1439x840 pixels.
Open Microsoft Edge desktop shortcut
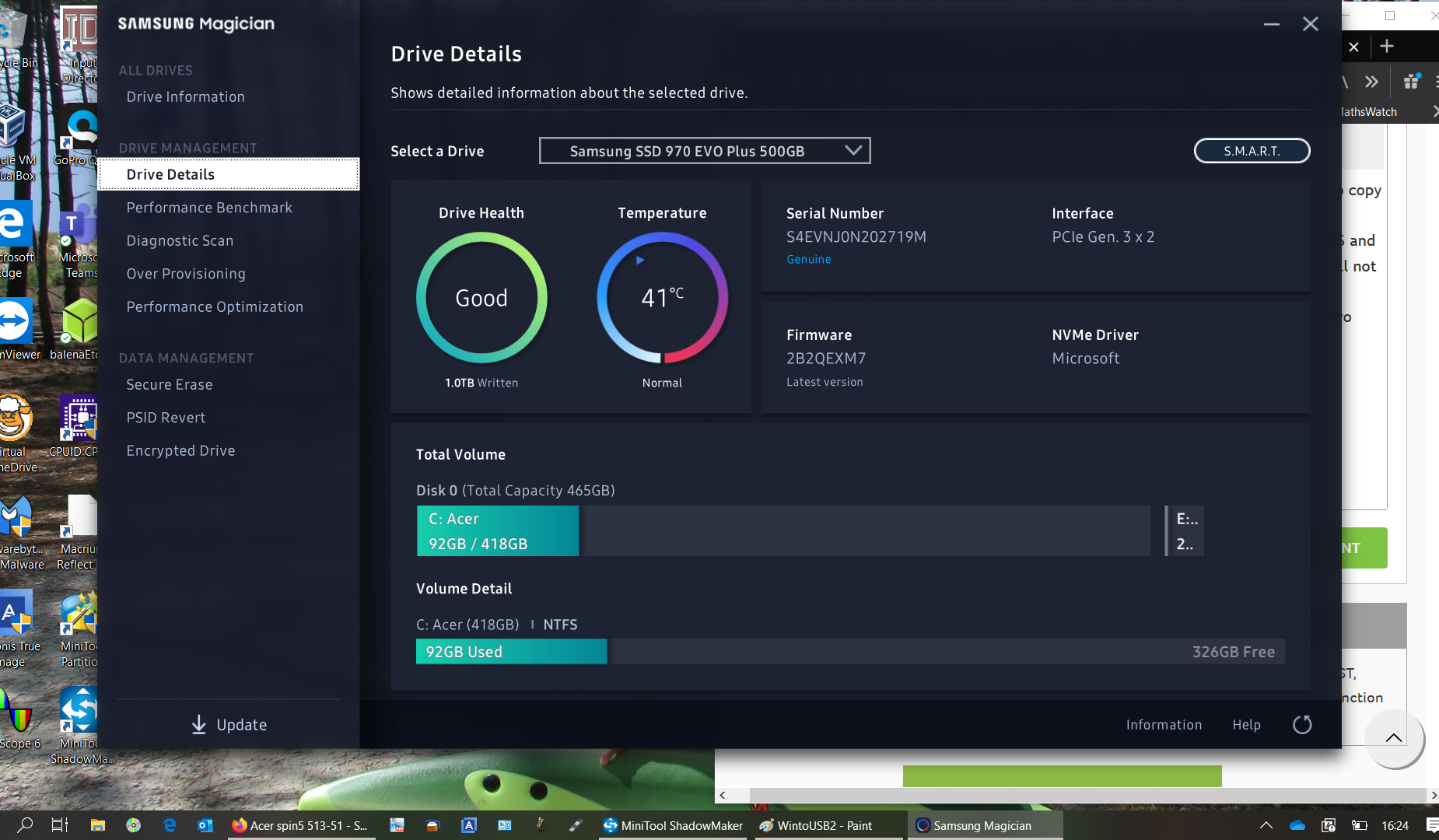pyautogui.click(x=17, y=240)
